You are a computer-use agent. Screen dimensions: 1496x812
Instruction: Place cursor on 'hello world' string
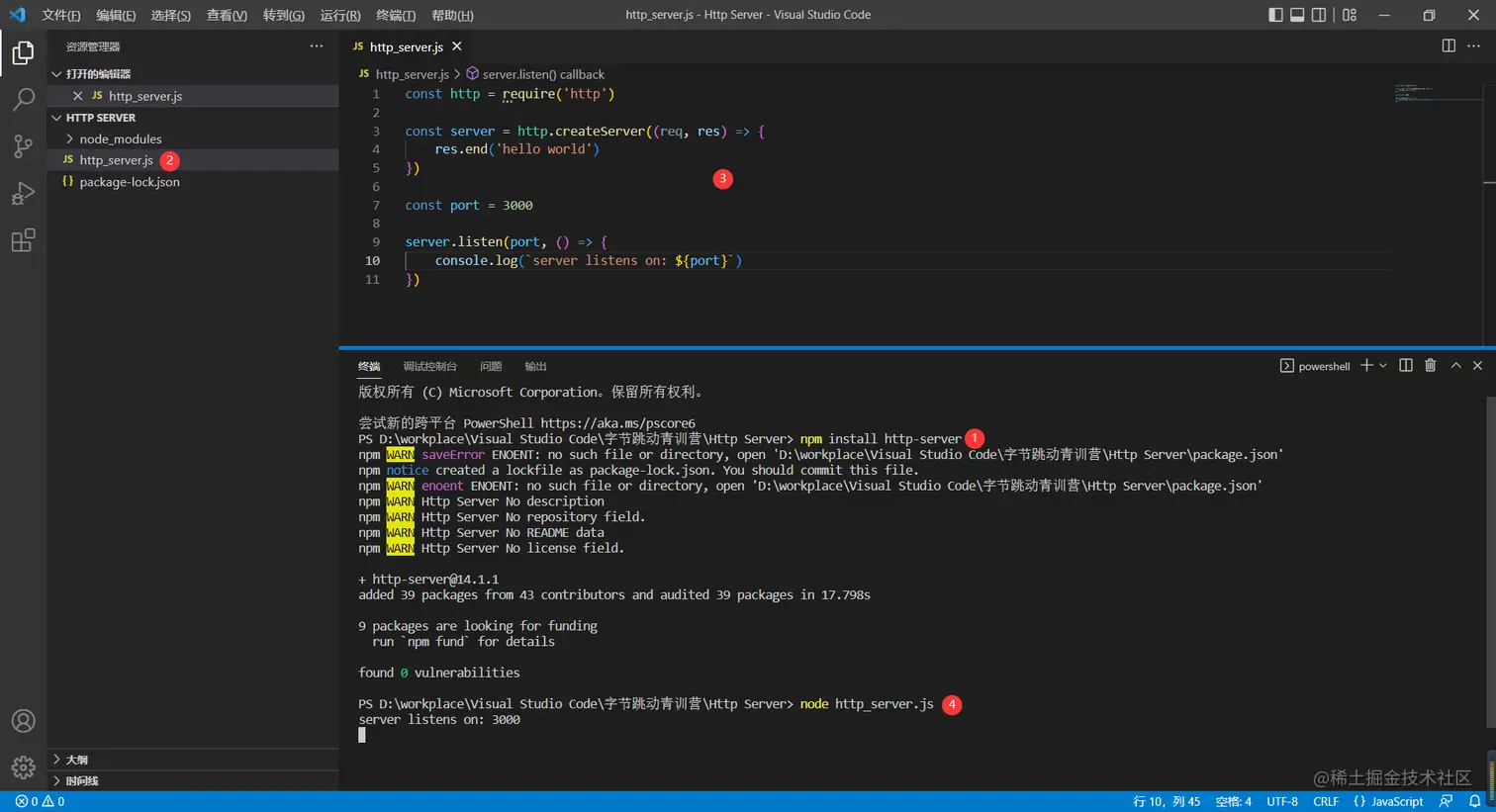click(x=546, y=149)
